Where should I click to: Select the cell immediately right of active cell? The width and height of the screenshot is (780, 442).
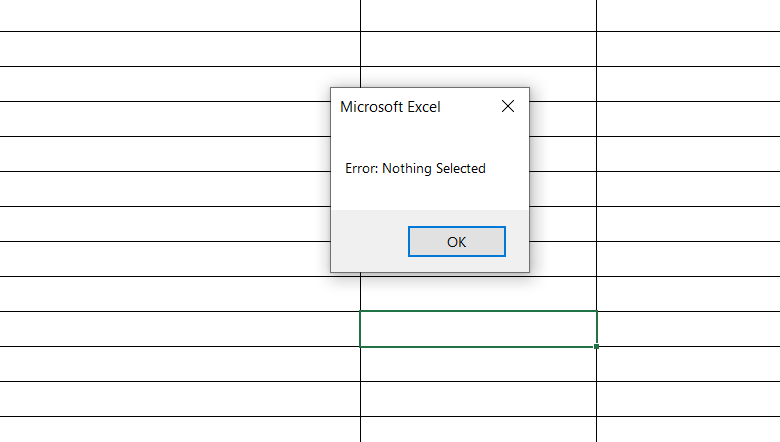pos(688,329)
